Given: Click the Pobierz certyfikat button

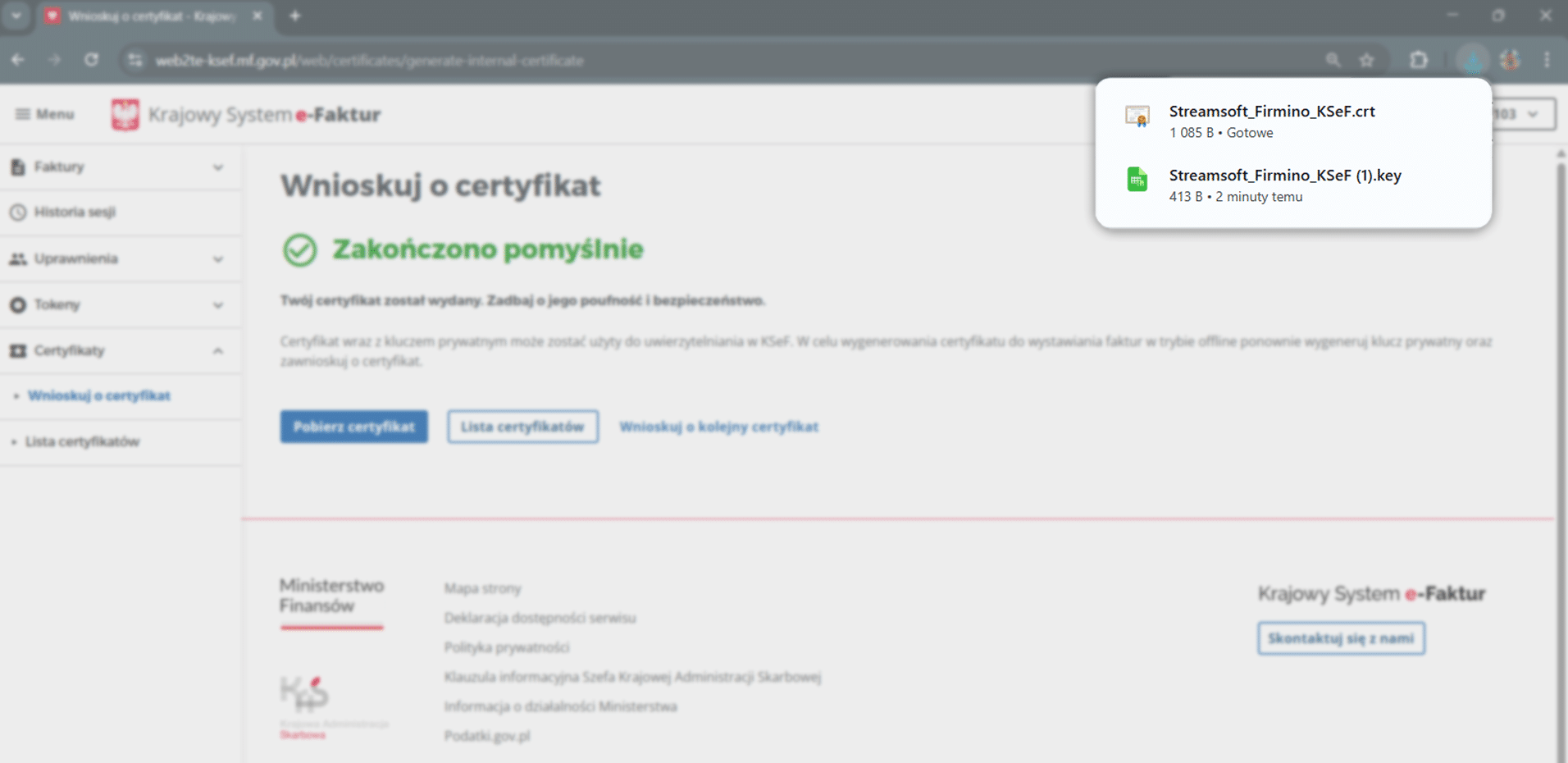Looking at the screenshot, I should point(353,427).
